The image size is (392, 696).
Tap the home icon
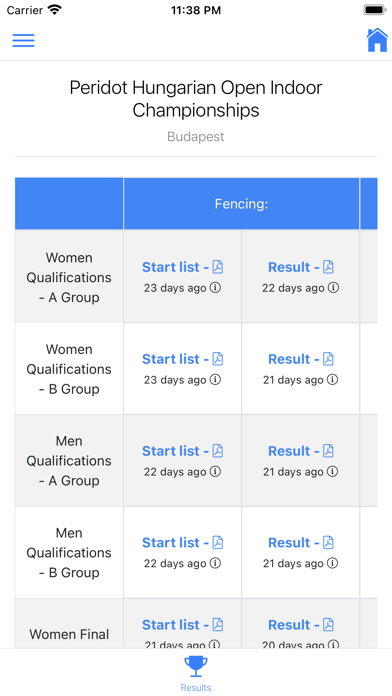[377, 40]
